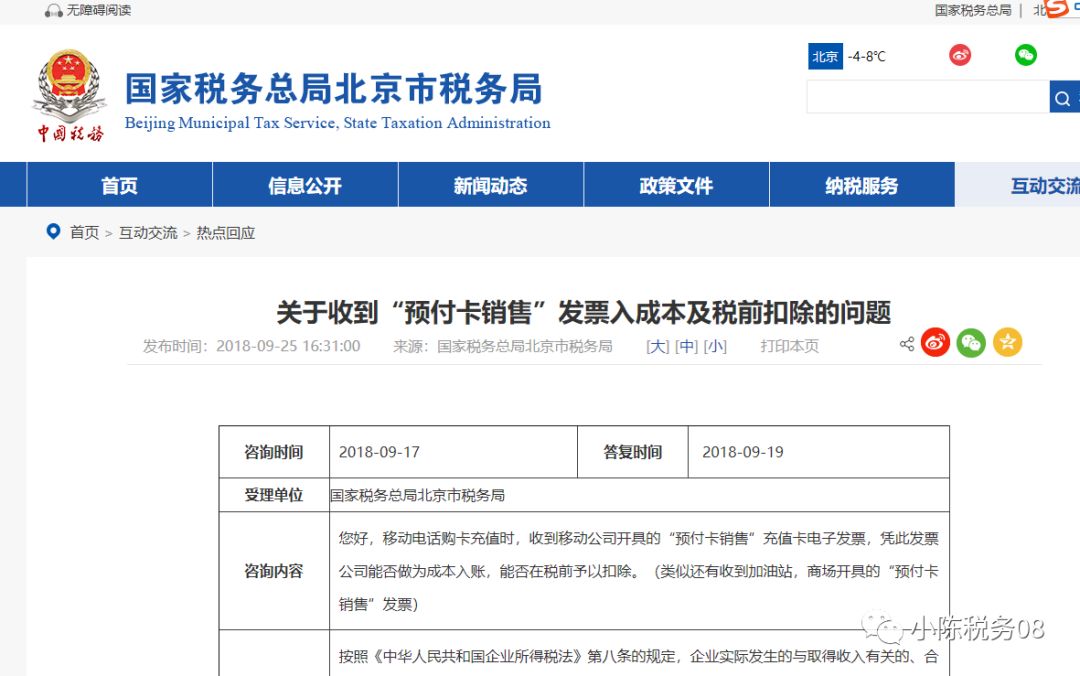
Task: Click the magnifier search button
Action: (1063, 97)
